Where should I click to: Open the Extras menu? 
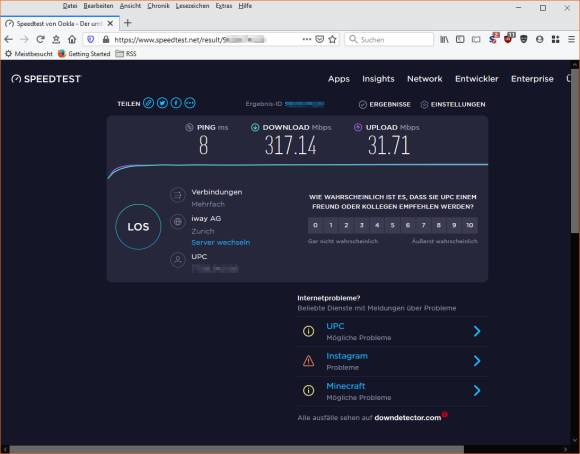pyautogui.click(x=224, y=6)
